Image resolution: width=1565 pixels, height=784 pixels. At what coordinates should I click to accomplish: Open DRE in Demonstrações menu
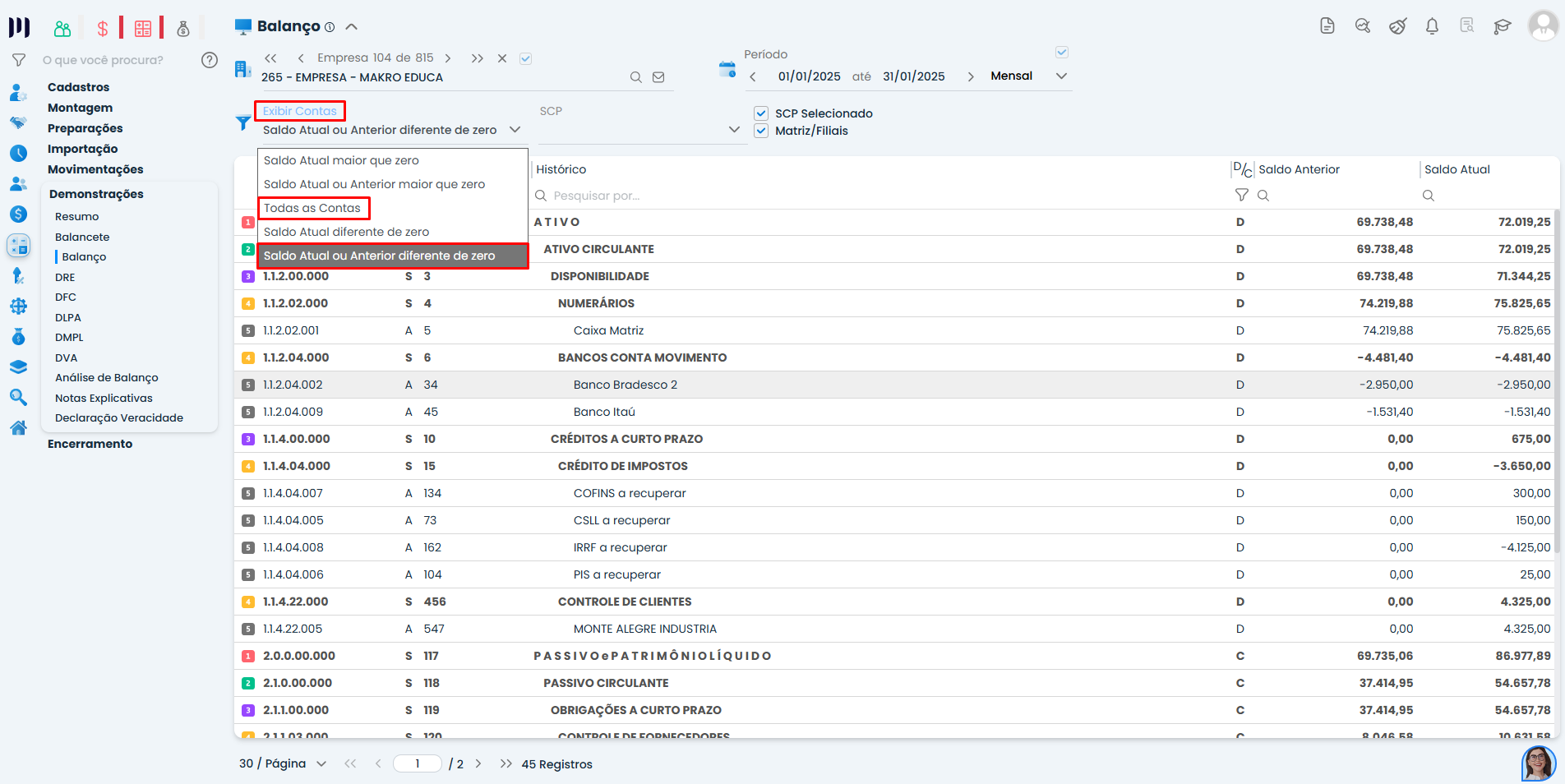65,277
